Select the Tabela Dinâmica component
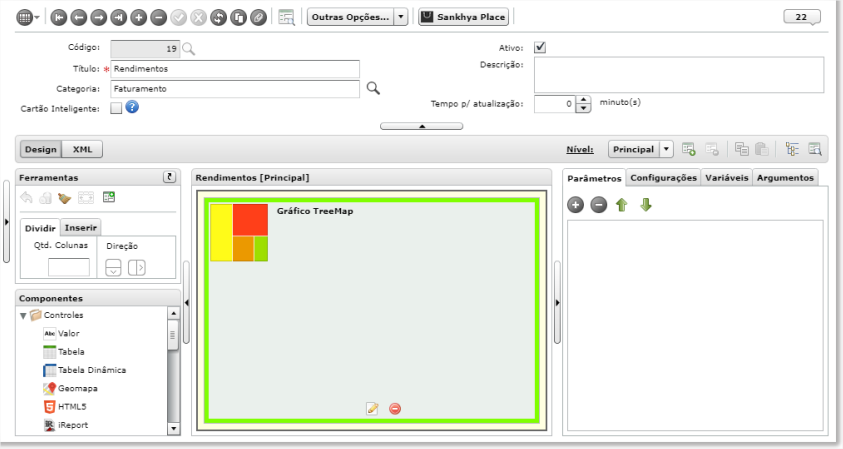 (84, 370)
